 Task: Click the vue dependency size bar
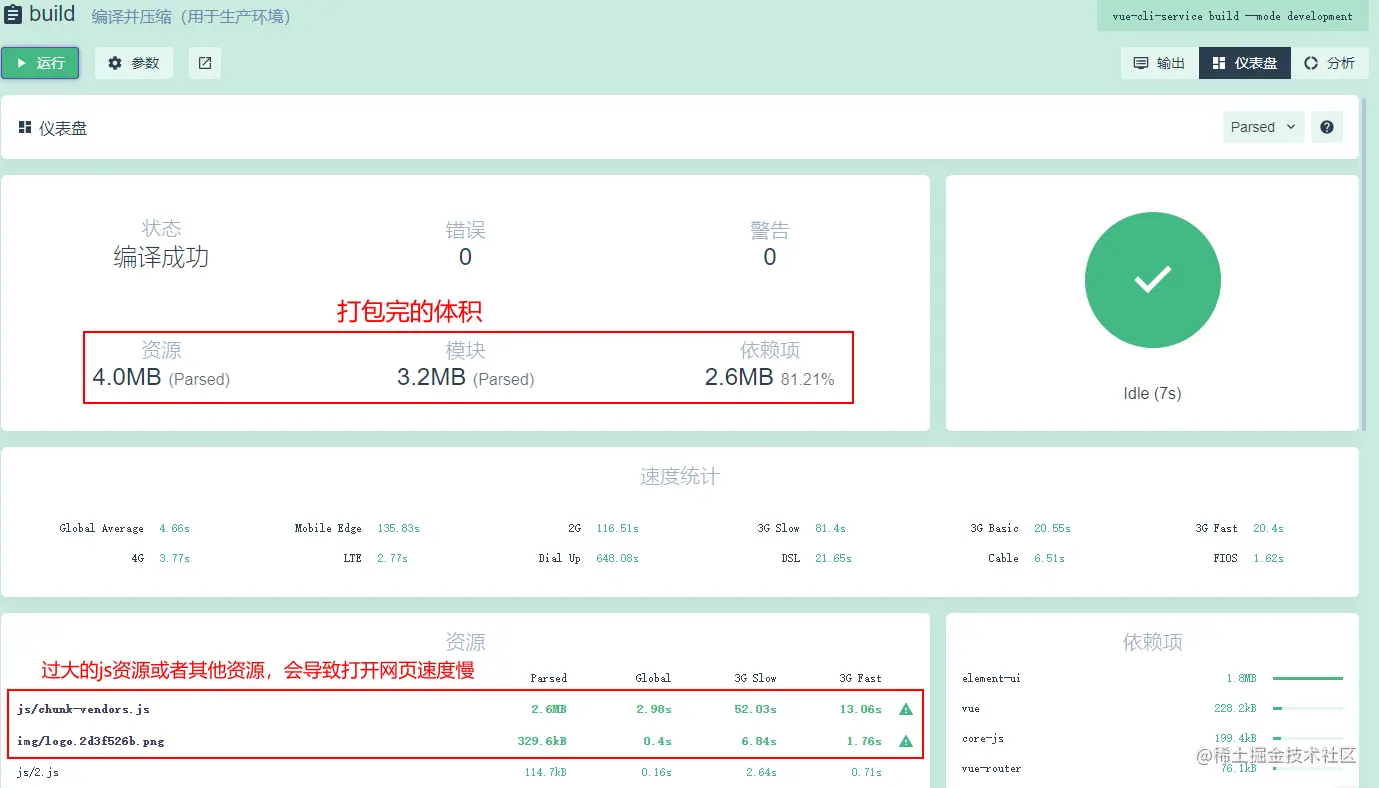(x=1308, y=708)
